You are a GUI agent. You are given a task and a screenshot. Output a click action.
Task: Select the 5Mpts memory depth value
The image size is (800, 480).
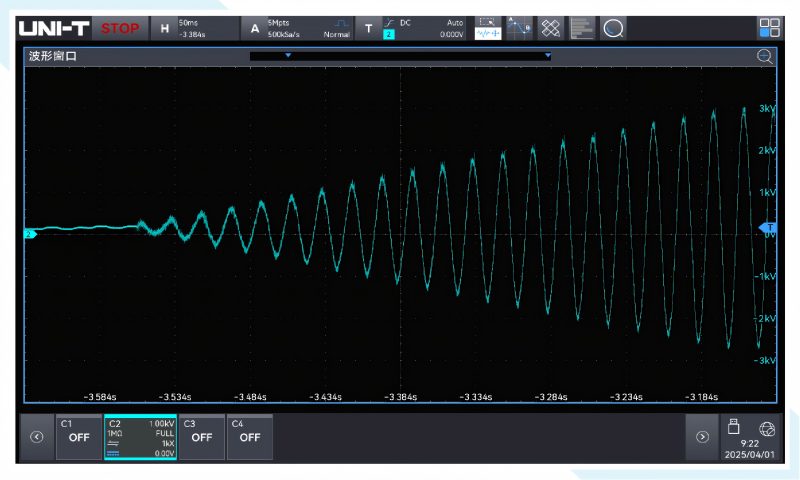click(279, 23)
